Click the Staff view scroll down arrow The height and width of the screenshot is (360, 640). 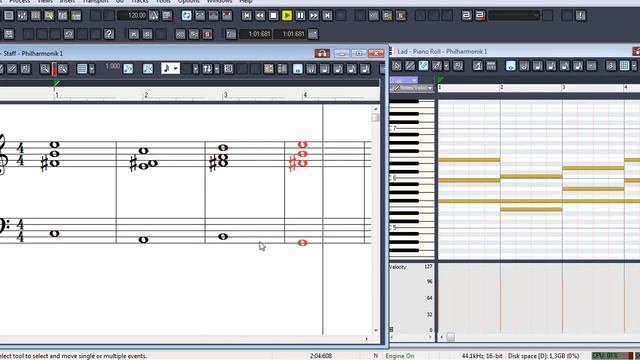376,330
